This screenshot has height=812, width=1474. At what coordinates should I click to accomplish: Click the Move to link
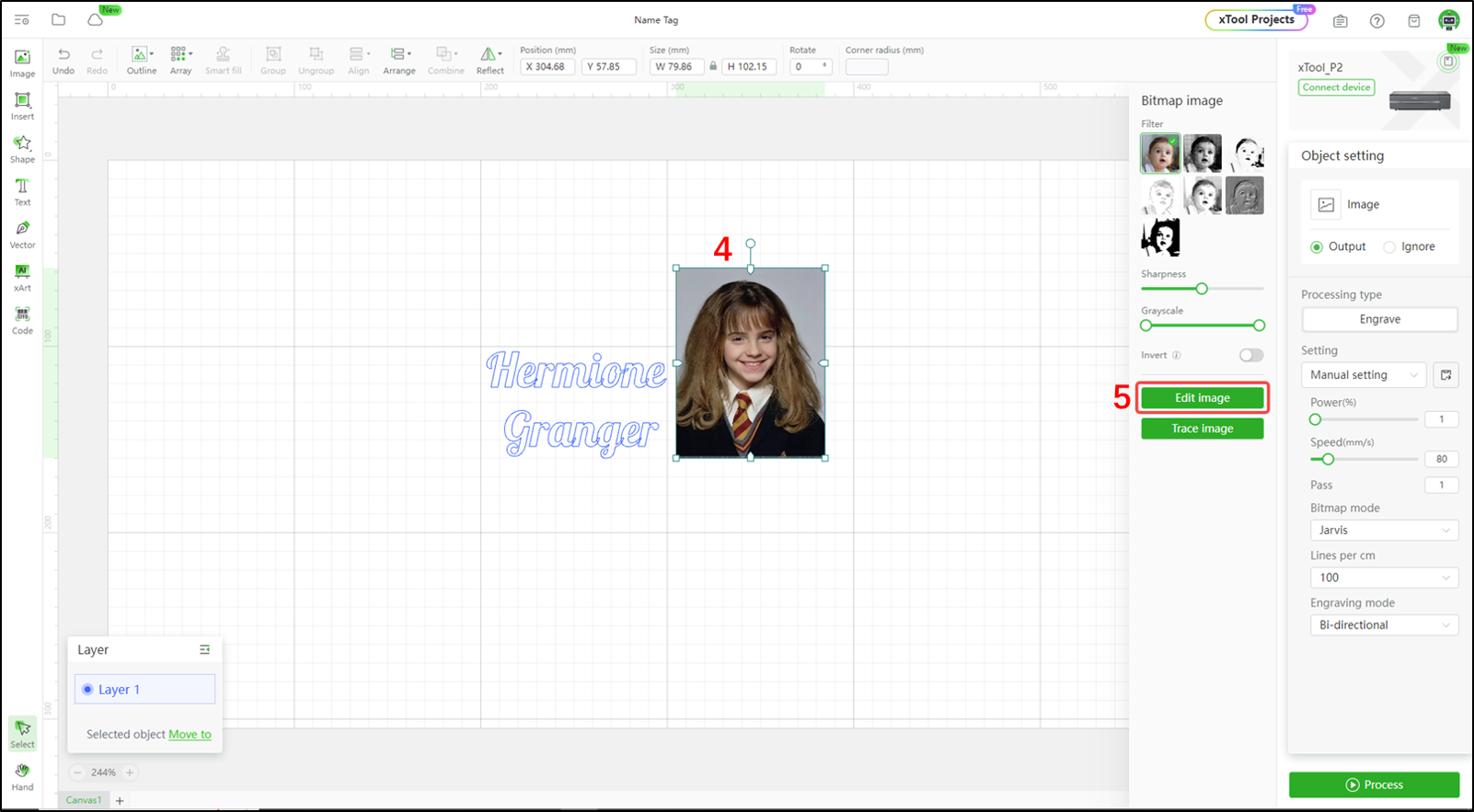pos(190,735)
